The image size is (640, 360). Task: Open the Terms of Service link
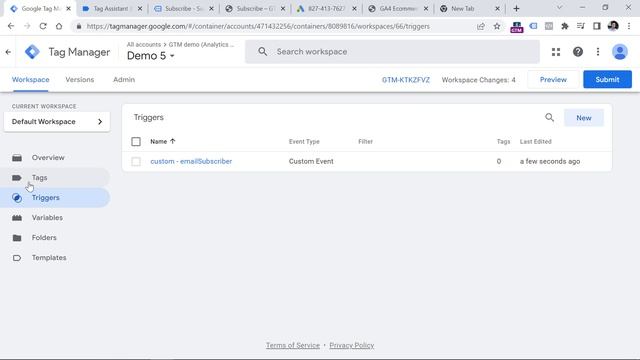point(293,345)
